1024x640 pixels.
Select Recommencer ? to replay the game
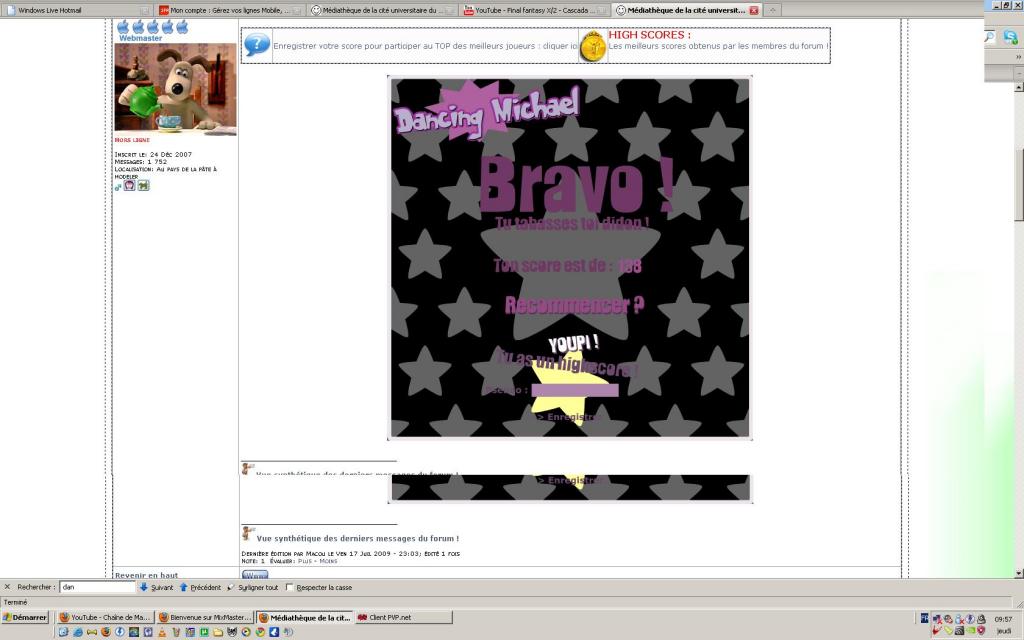(574, 305)
